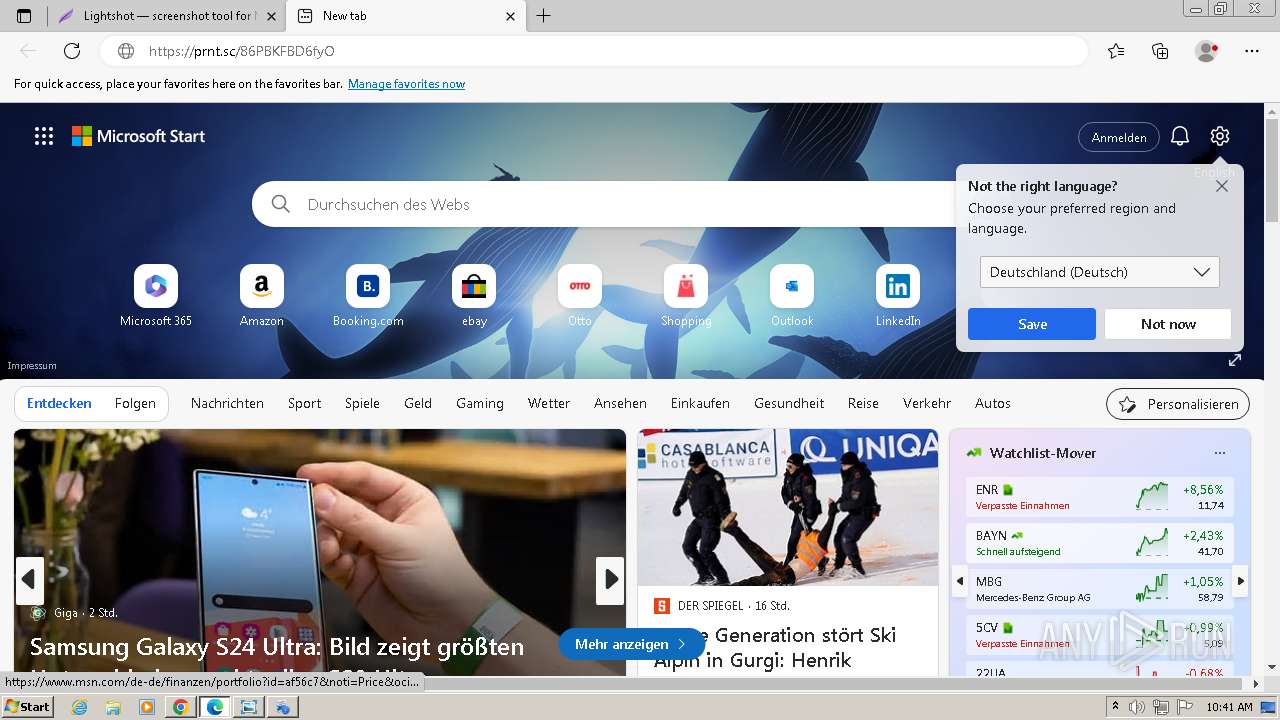Select the Entdecken feed tab

(x=59, y=403)
